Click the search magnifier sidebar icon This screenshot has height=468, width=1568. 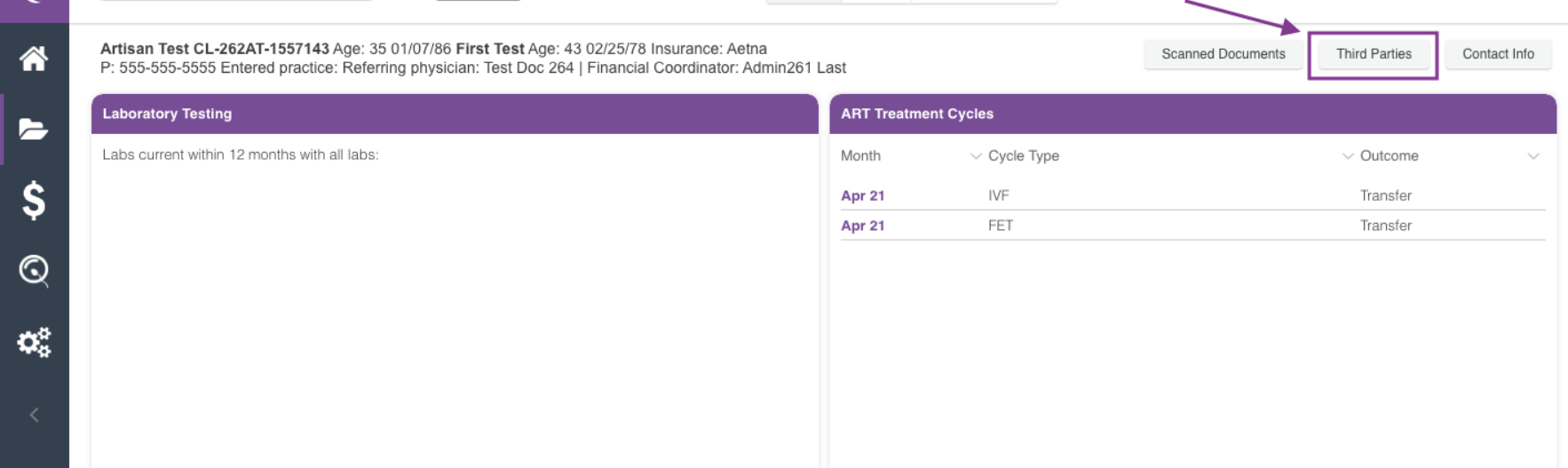(34, 271)
